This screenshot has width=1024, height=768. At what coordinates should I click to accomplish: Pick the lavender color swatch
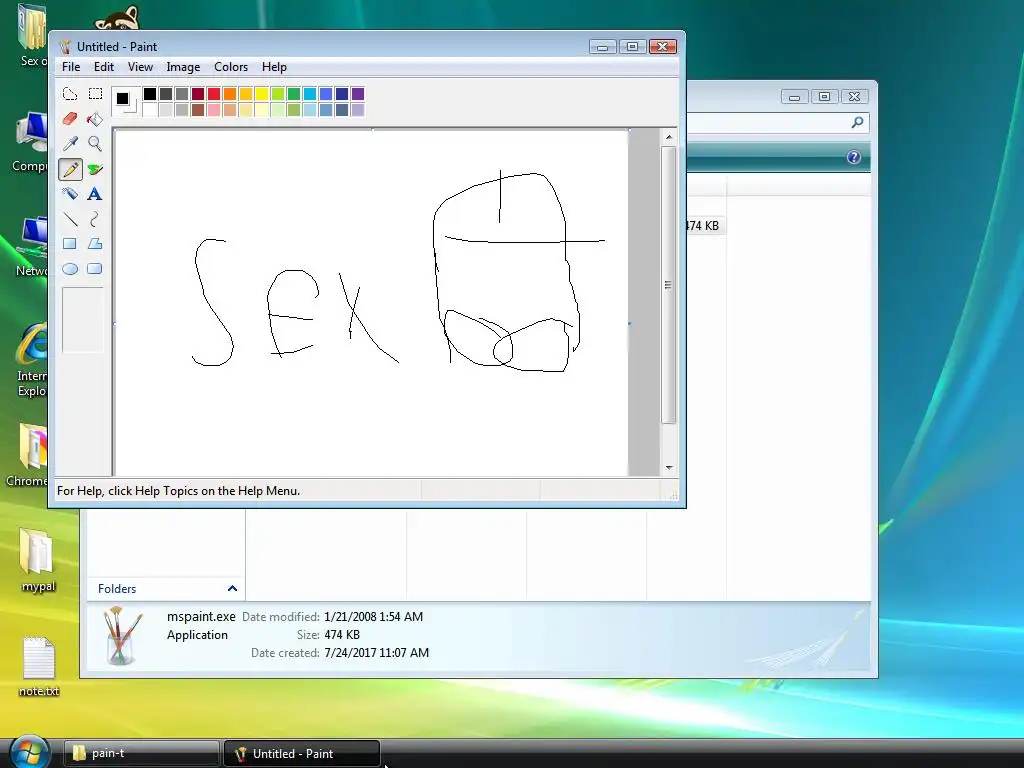(x=358, y=110)
